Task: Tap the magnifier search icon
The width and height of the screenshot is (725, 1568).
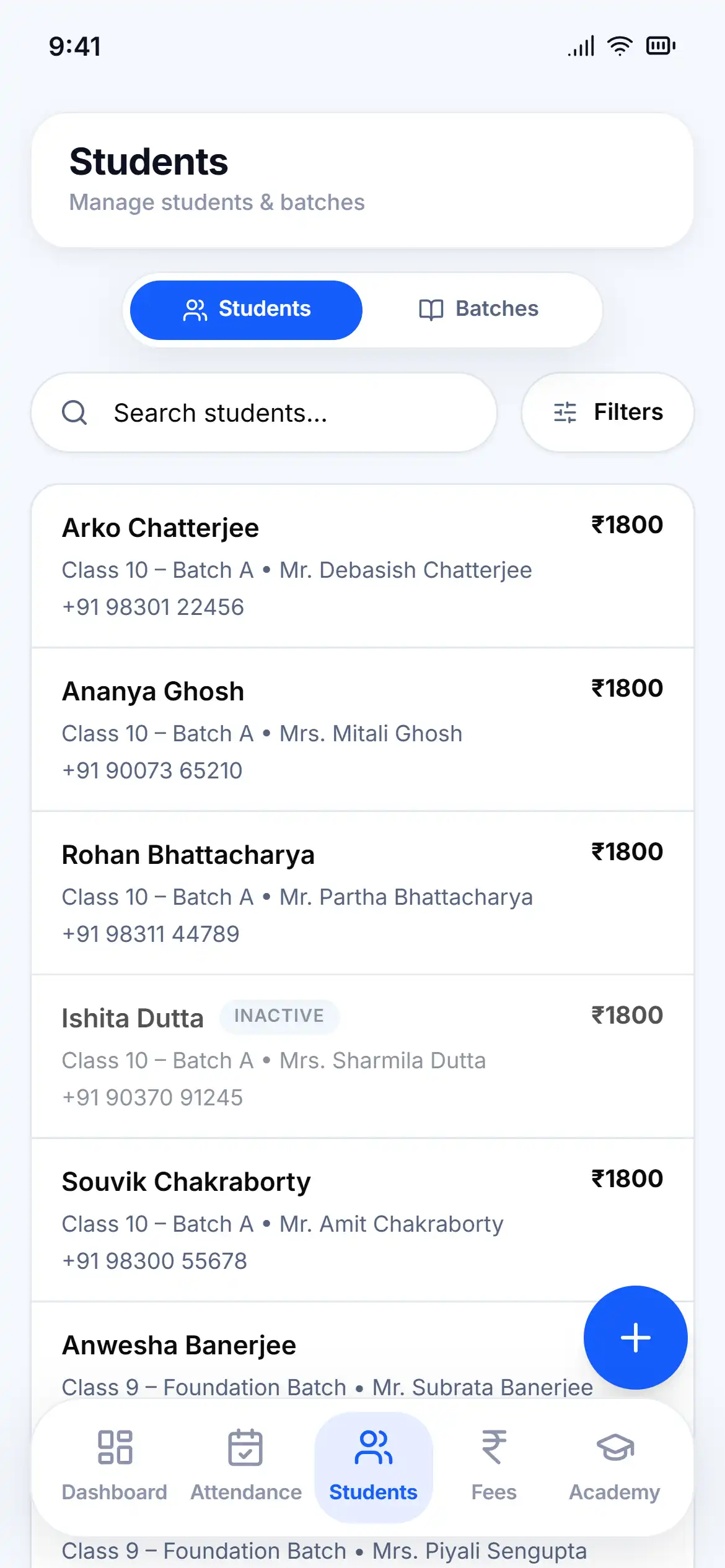Action: [x=74, y=412]
